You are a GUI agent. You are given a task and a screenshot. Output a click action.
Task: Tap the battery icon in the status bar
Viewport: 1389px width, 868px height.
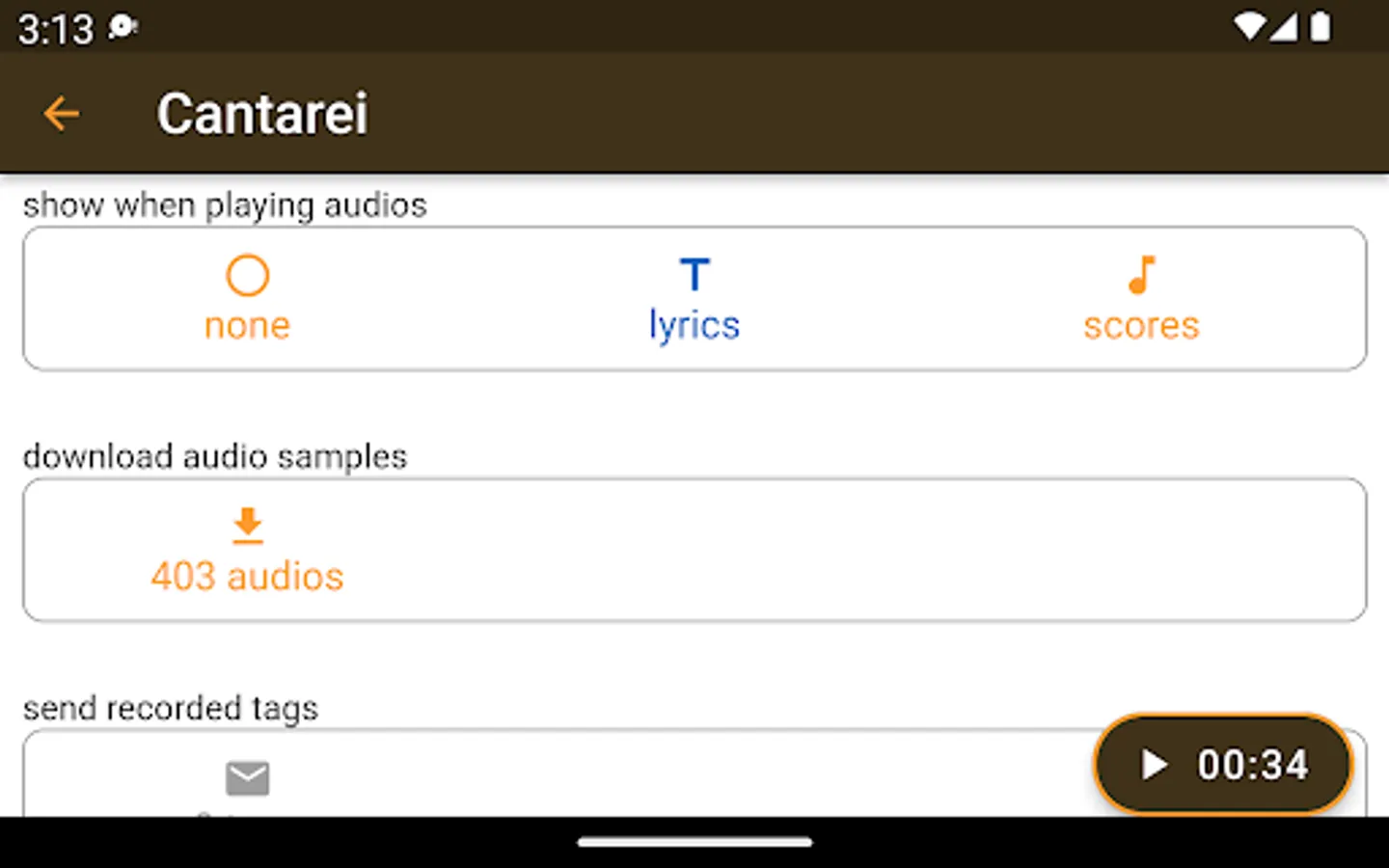tap(1320, 27)
